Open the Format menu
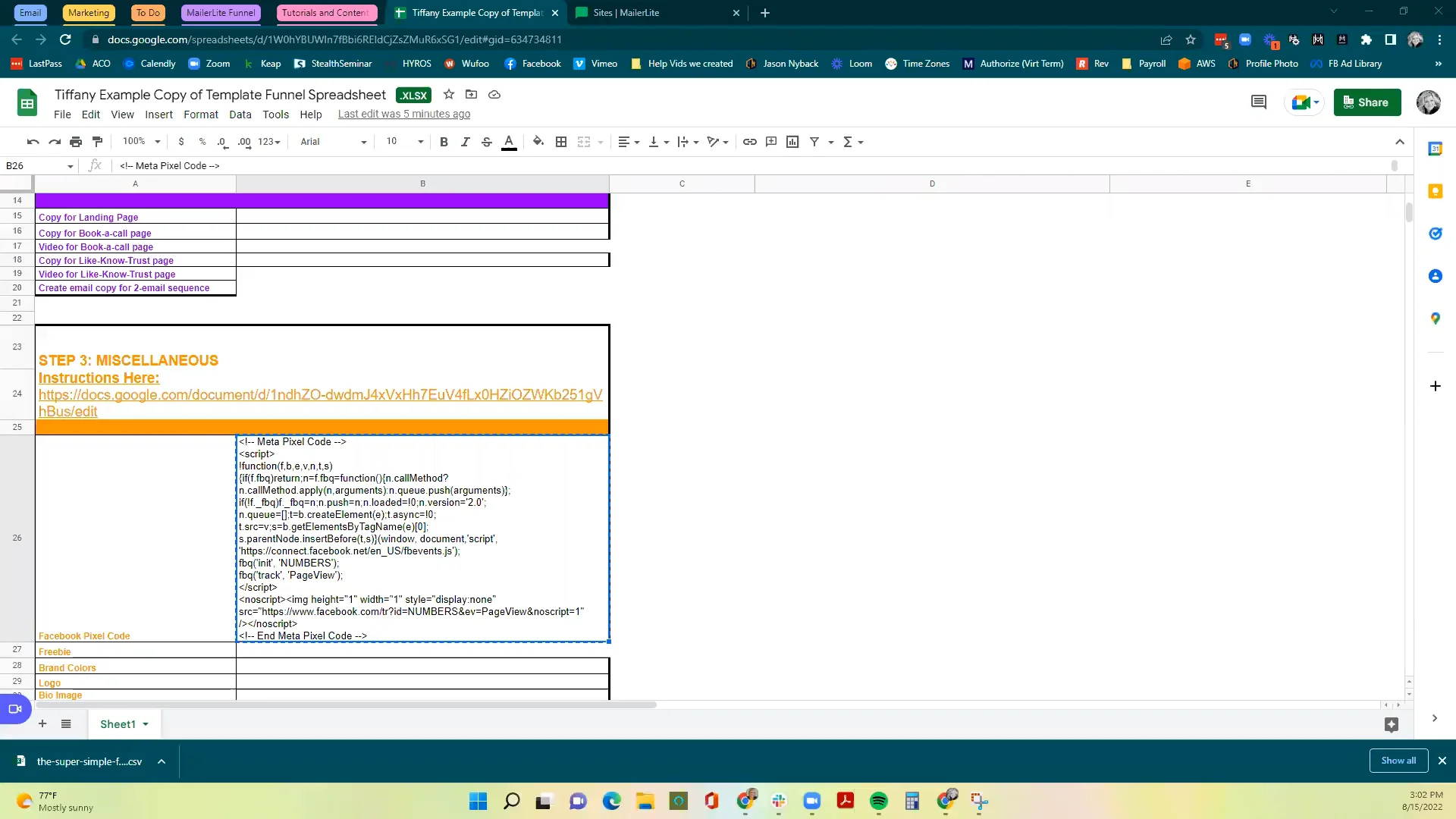The image size is (1456, 819). 200,115
